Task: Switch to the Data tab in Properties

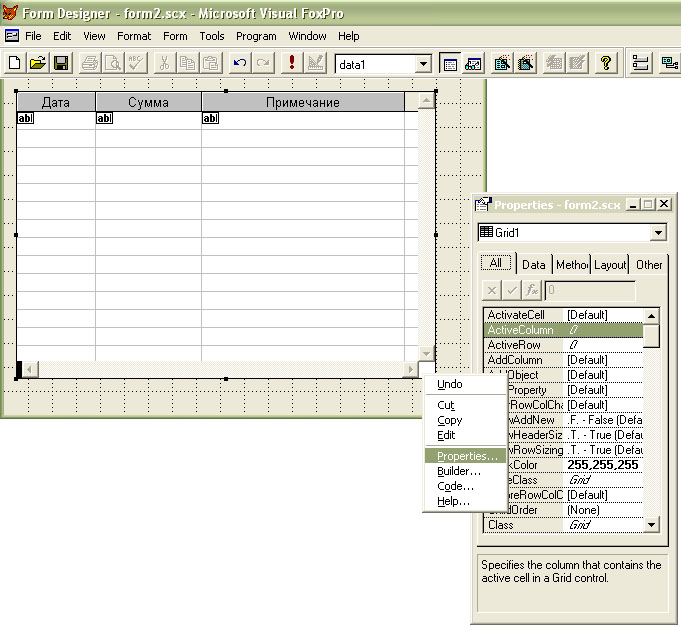Action: pyautogui.click(x=534, y=265)
